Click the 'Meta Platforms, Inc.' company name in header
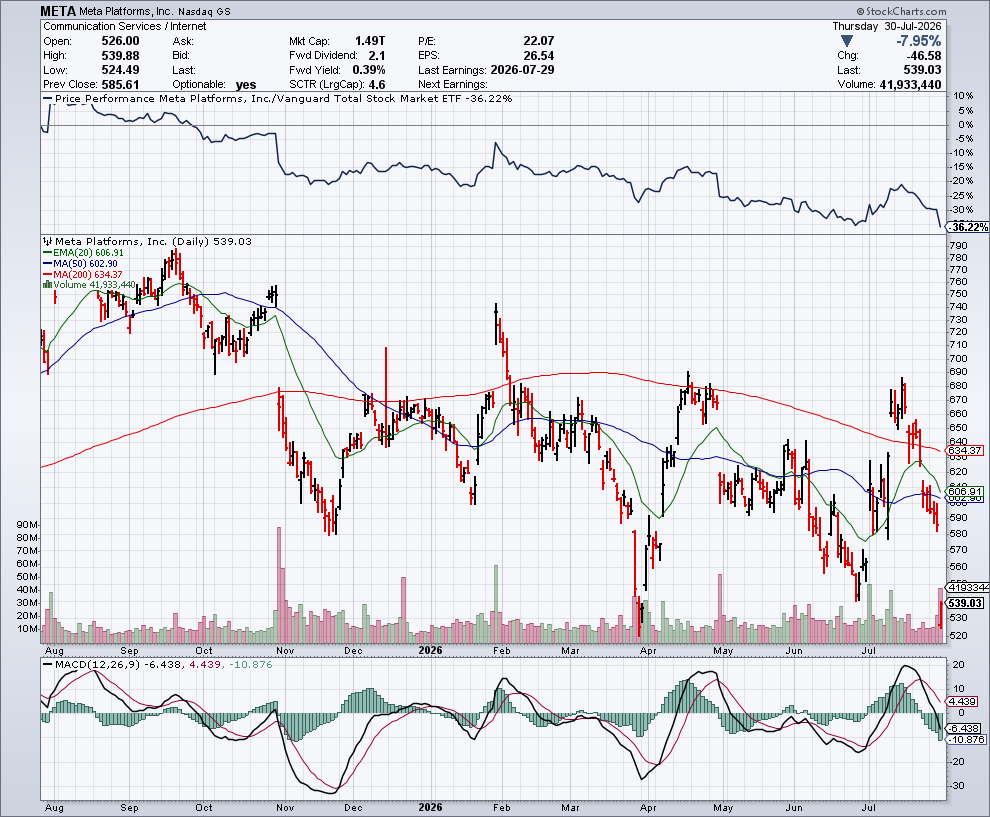Screen dimensions: 990x817 point(126,12)
